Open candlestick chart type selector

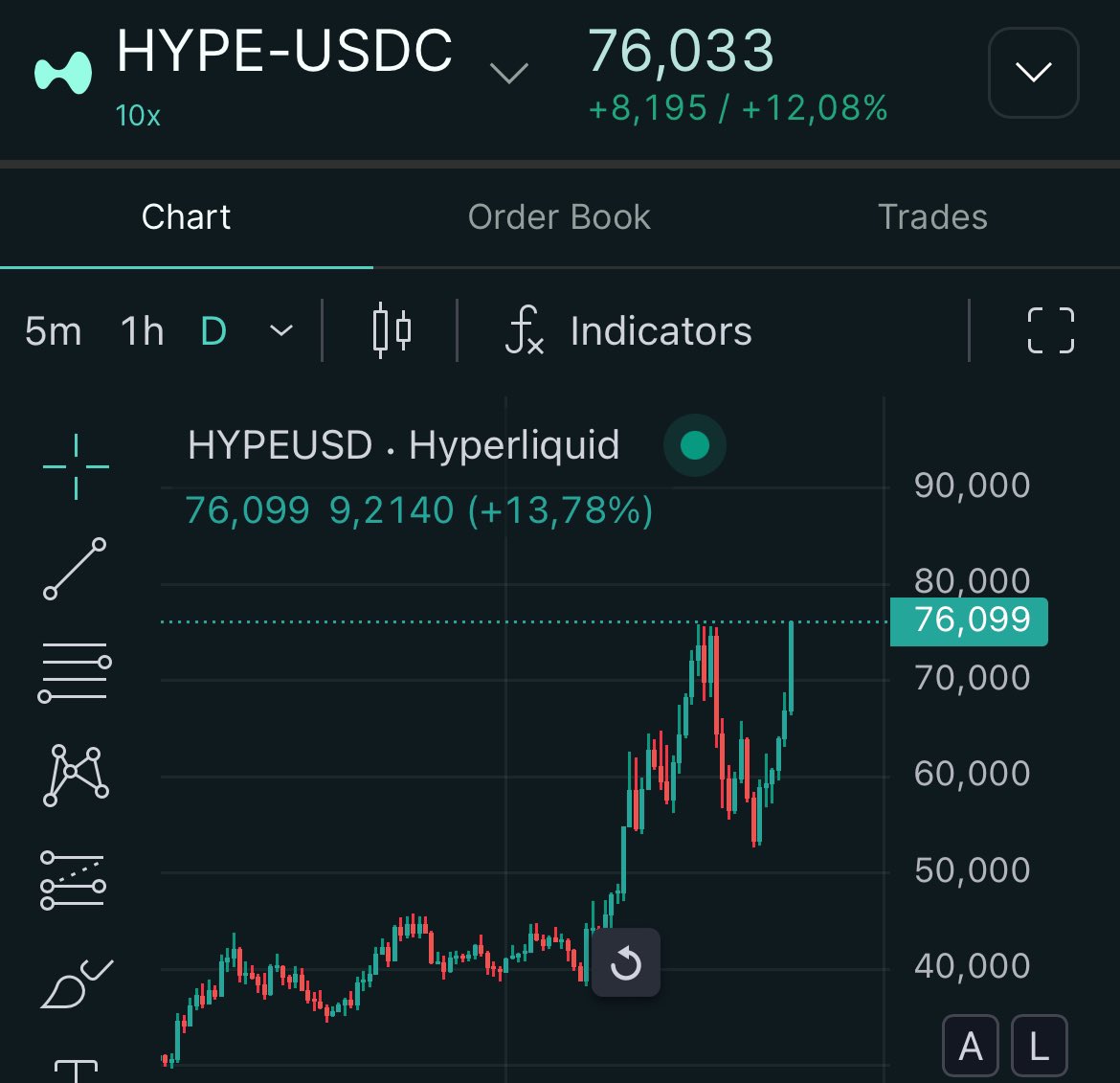(392, 330)
